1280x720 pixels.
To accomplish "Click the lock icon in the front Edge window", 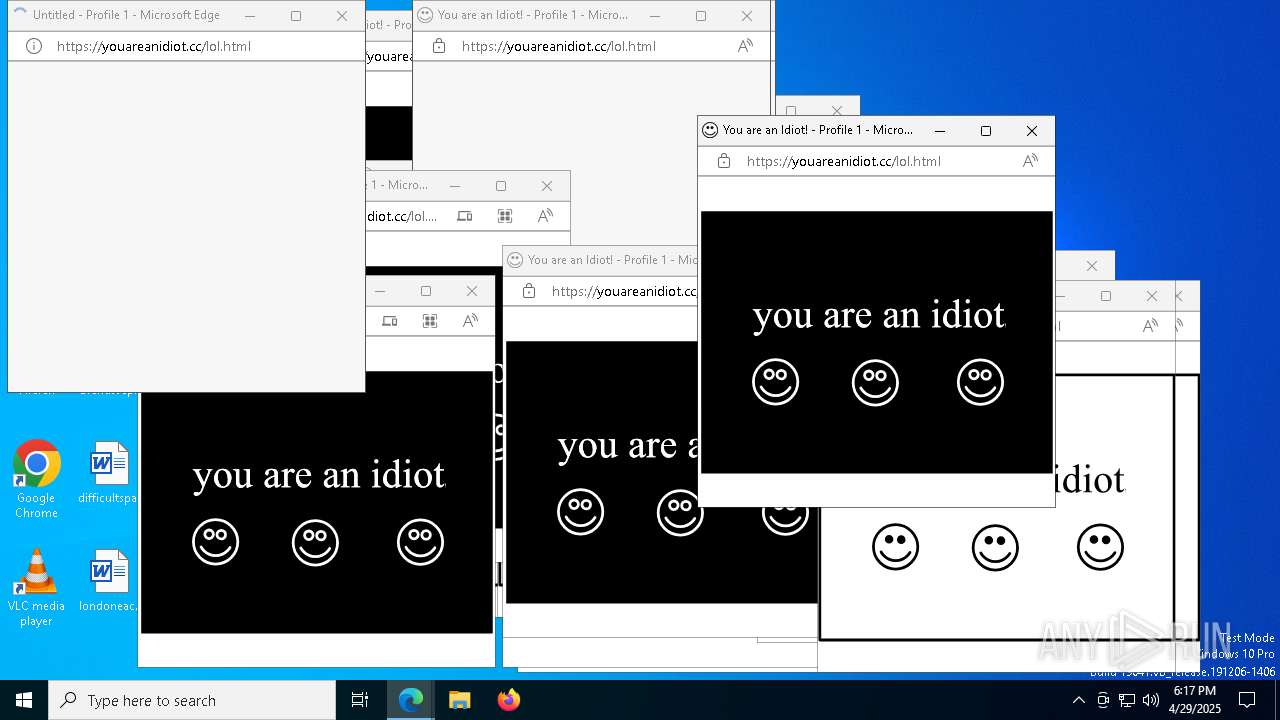I will pyautogui.click(x=724, y=161).
